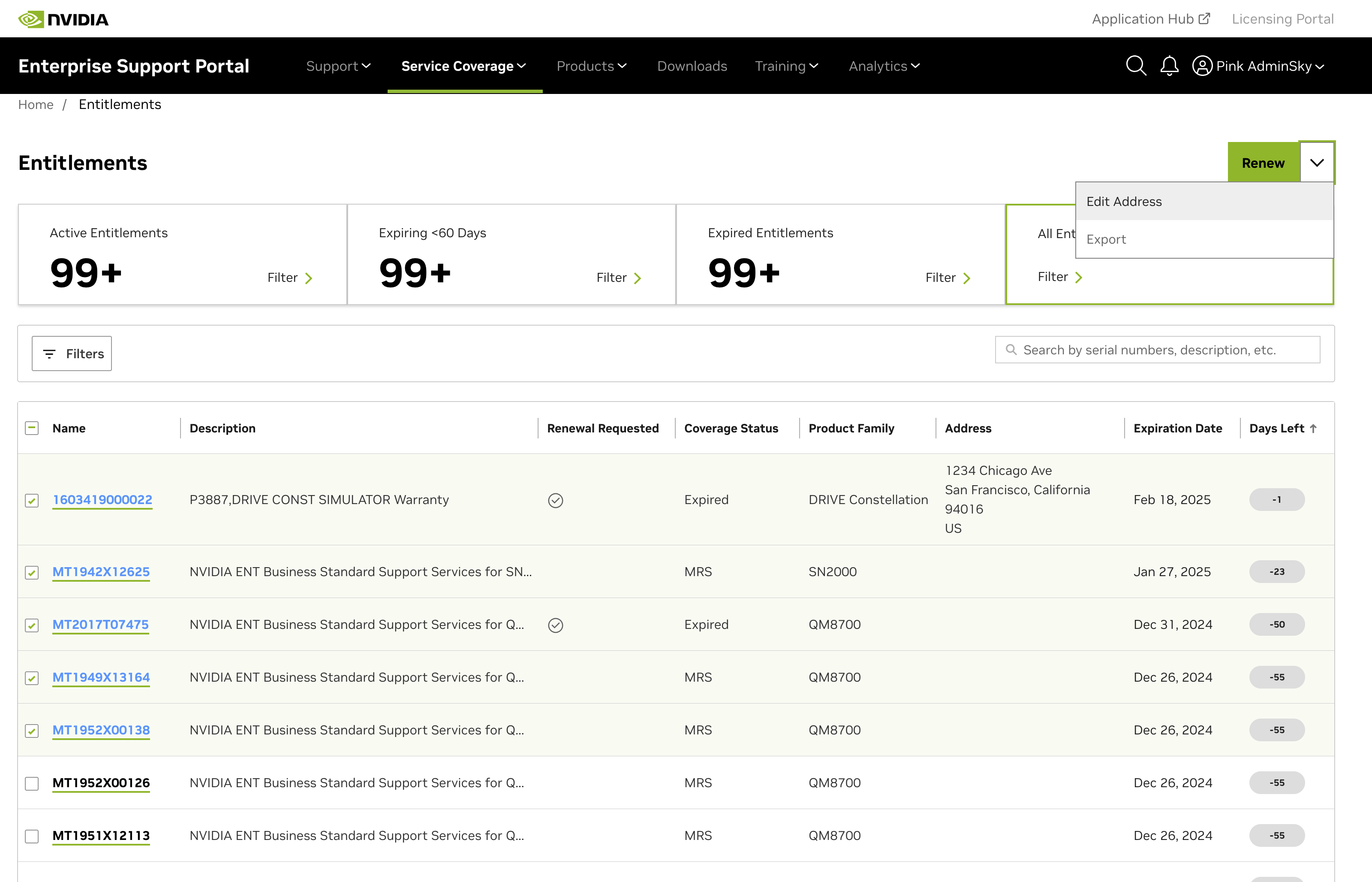Go to Downloads page
The height and width of the screenshot is (882, 1372).
(x=692, y=66)
